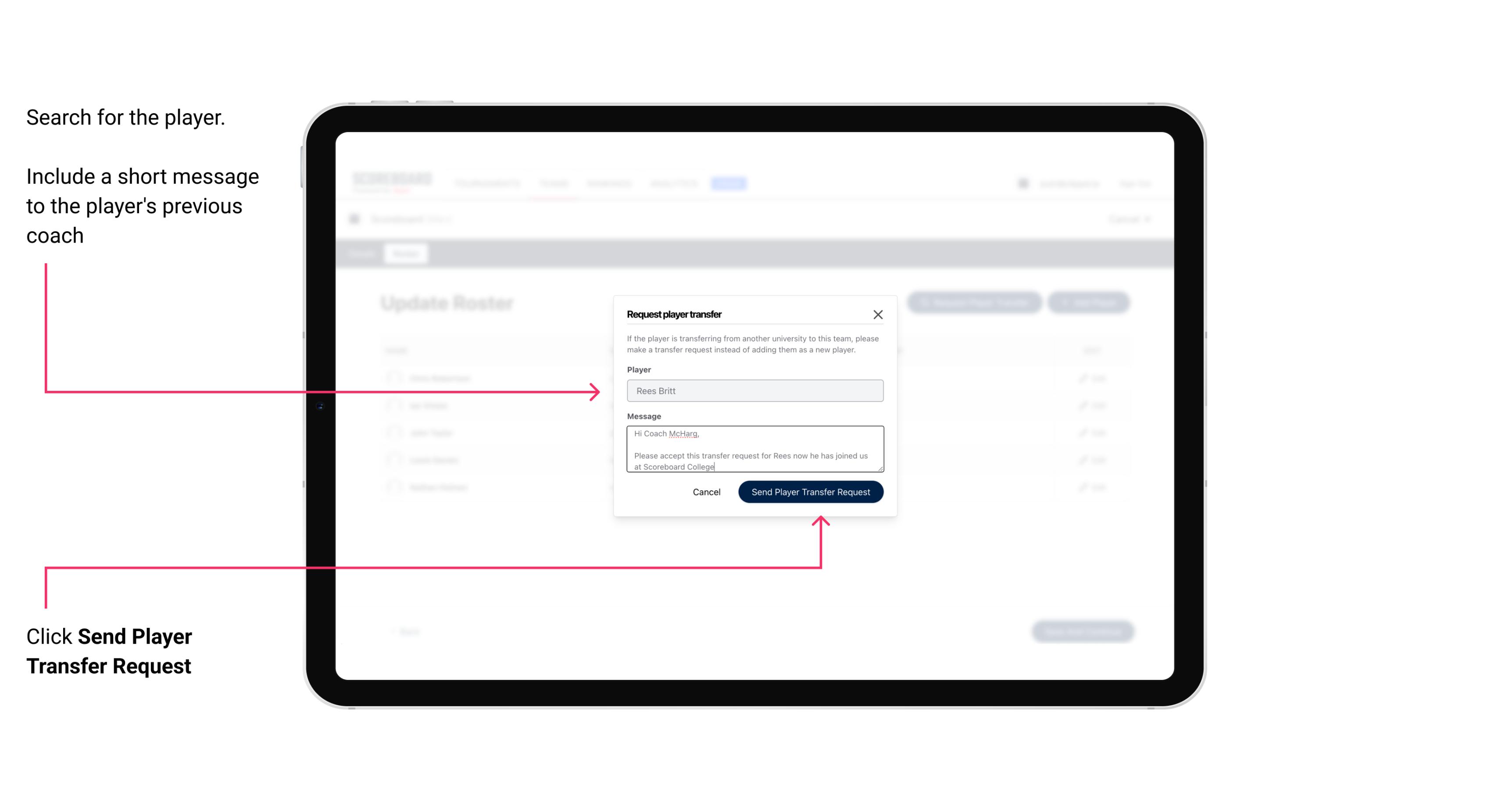The height and width of the screenshot is (812, 1509).
Task: Click the Player name input field
Action: click(x=754, y=391)
